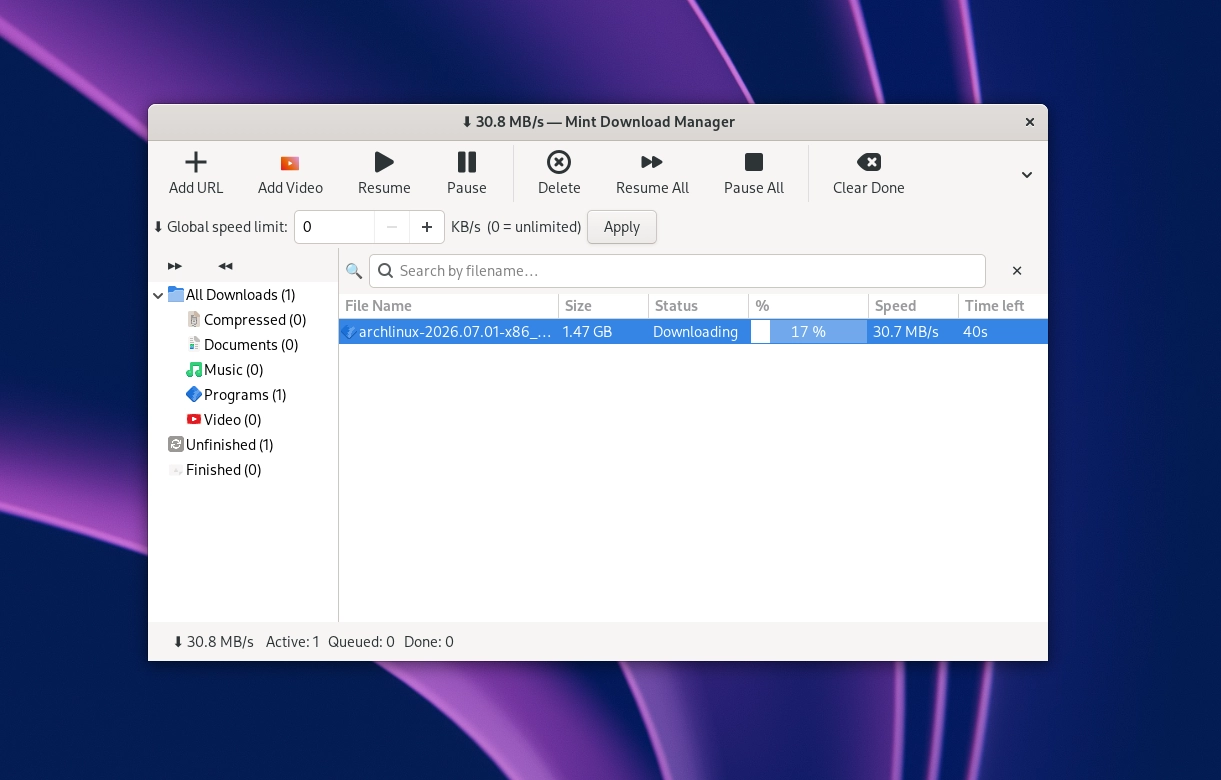Select the archlinux-2026.07.01 download row
This screenshot has height=780, width=1221.
tap(693, 332)
